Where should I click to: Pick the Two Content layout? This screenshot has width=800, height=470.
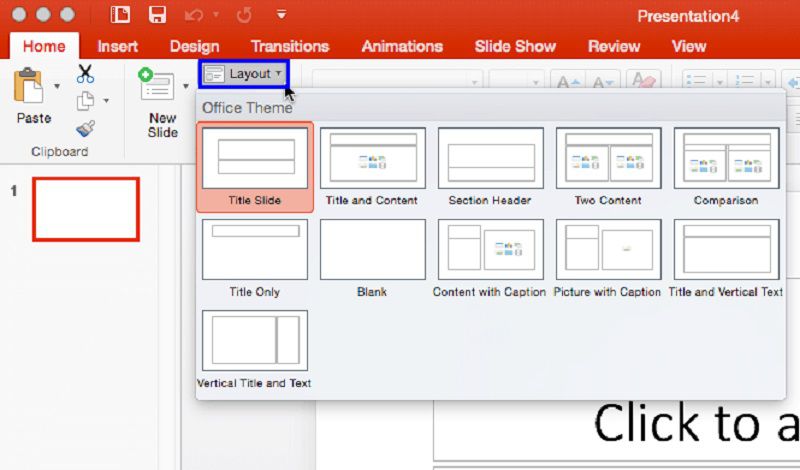[x=608, y=167]
